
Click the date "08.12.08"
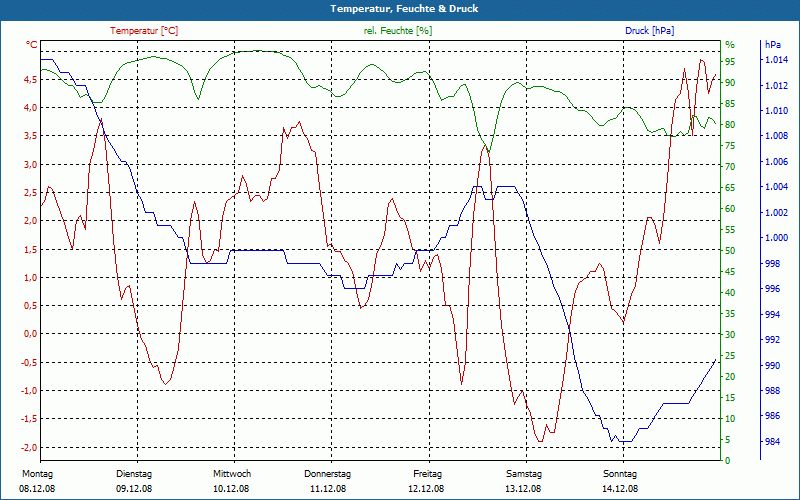[37, 489]
